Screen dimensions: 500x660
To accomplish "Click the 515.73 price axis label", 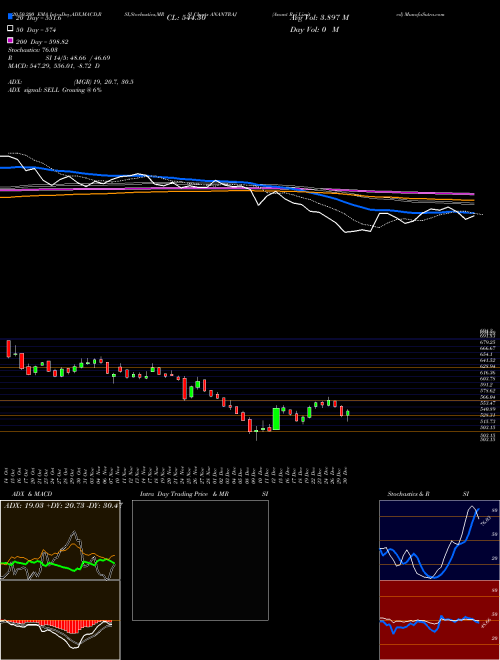I will [489, 421].
